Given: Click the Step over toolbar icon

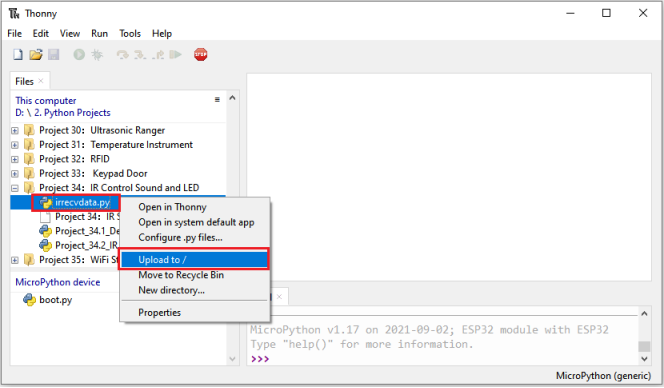Looking at the screenshot, I should coord(122,55).
